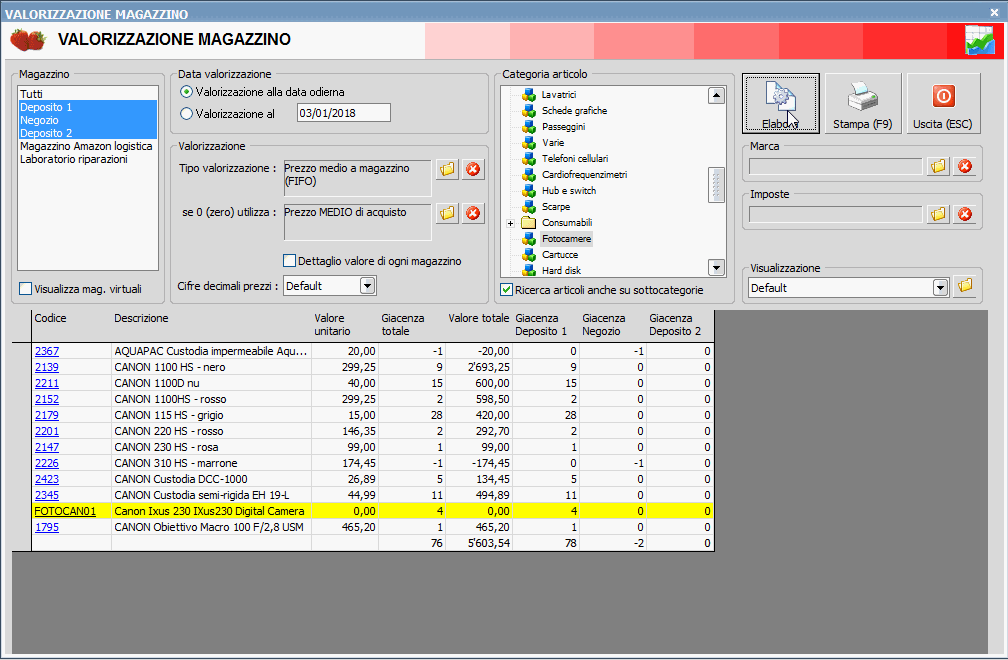This screenshot has height=660, width=1008.
Task: Select Cardiofrequenzimetri category icon
Action: [x=528, y=175]
